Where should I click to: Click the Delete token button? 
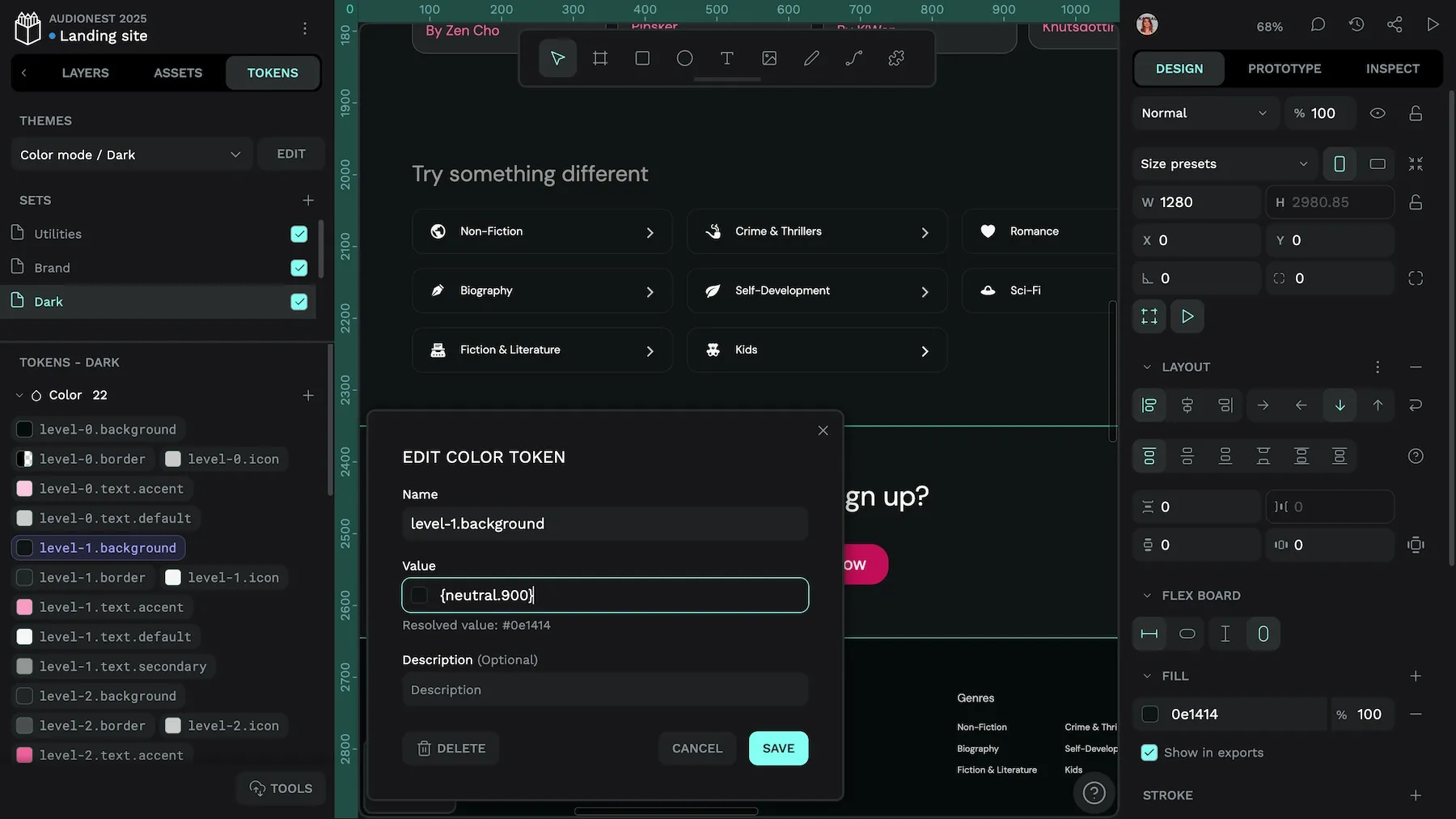[451, 749]
